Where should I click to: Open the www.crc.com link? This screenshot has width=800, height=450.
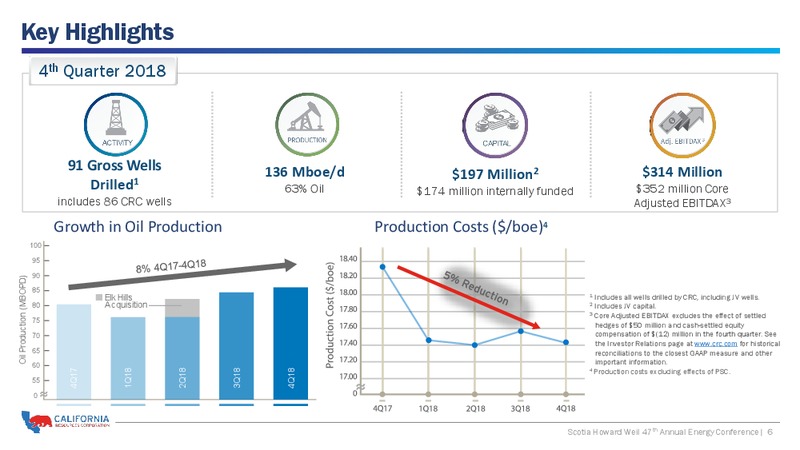[x=715, y=344]
